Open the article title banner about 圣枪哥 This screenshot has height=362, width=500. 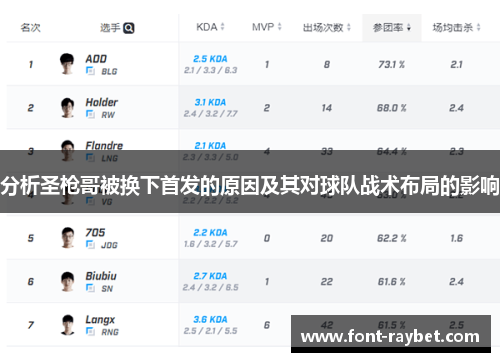click(x=250, y=185)
